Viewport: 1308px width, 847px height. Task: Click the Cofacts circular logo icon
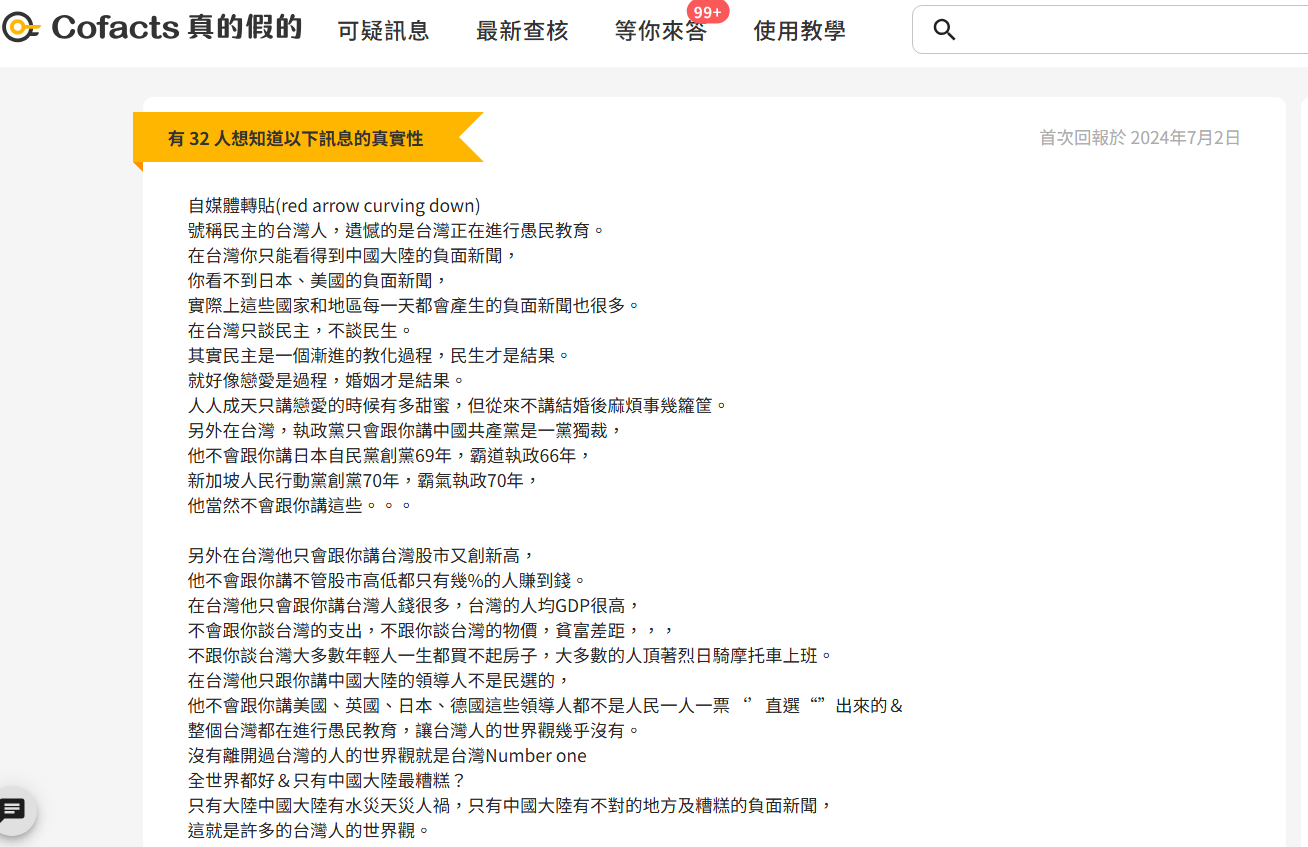pos(20,28)
